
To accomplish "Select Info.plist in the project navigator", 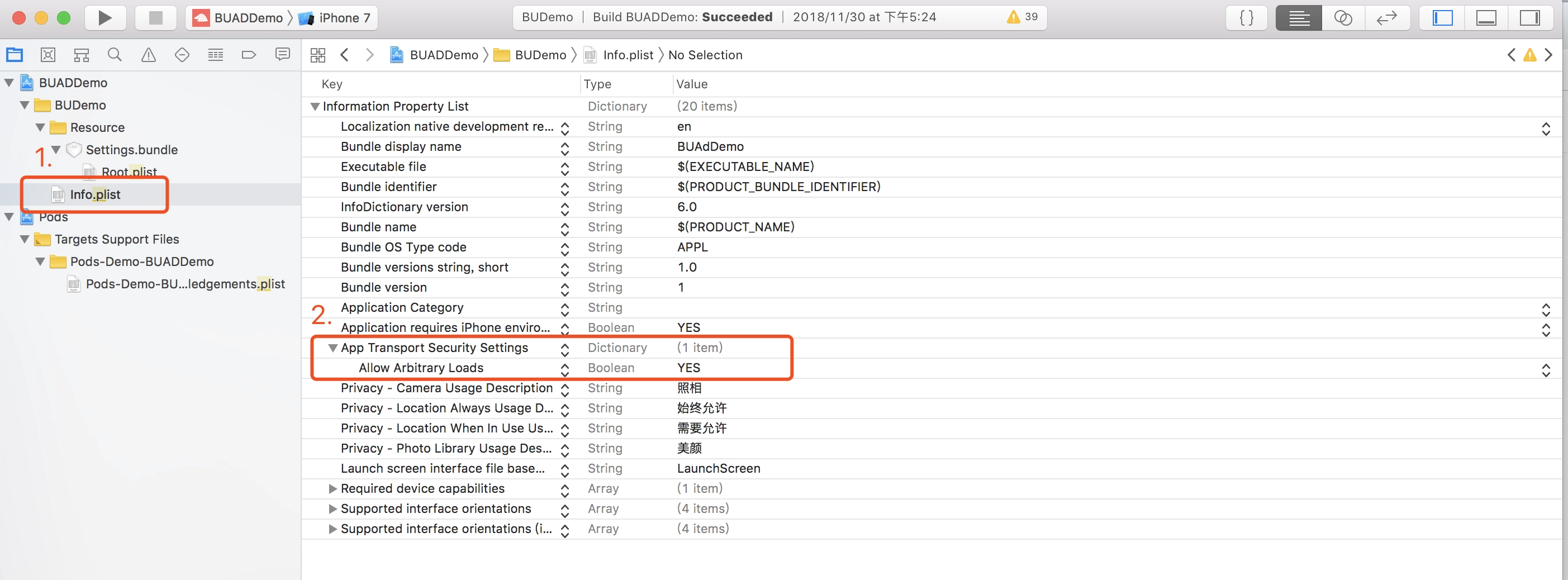I will click(x=95, y=195).
